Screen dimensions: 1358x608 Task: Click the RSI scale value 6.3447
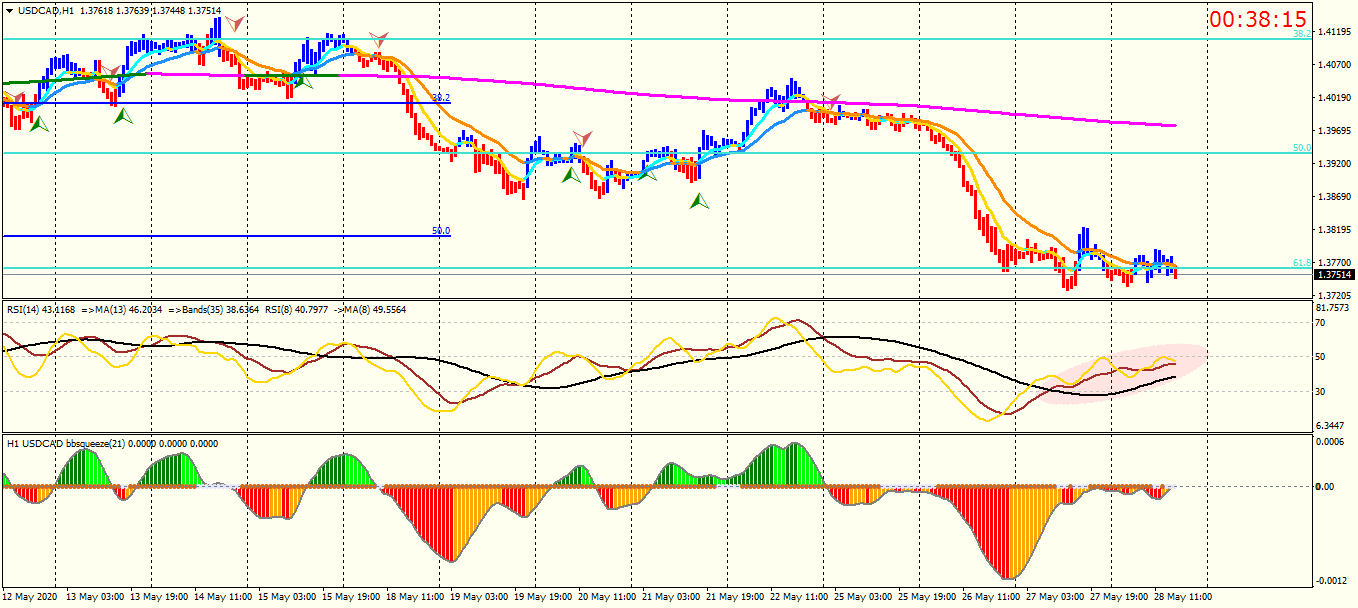(1332, 426)
